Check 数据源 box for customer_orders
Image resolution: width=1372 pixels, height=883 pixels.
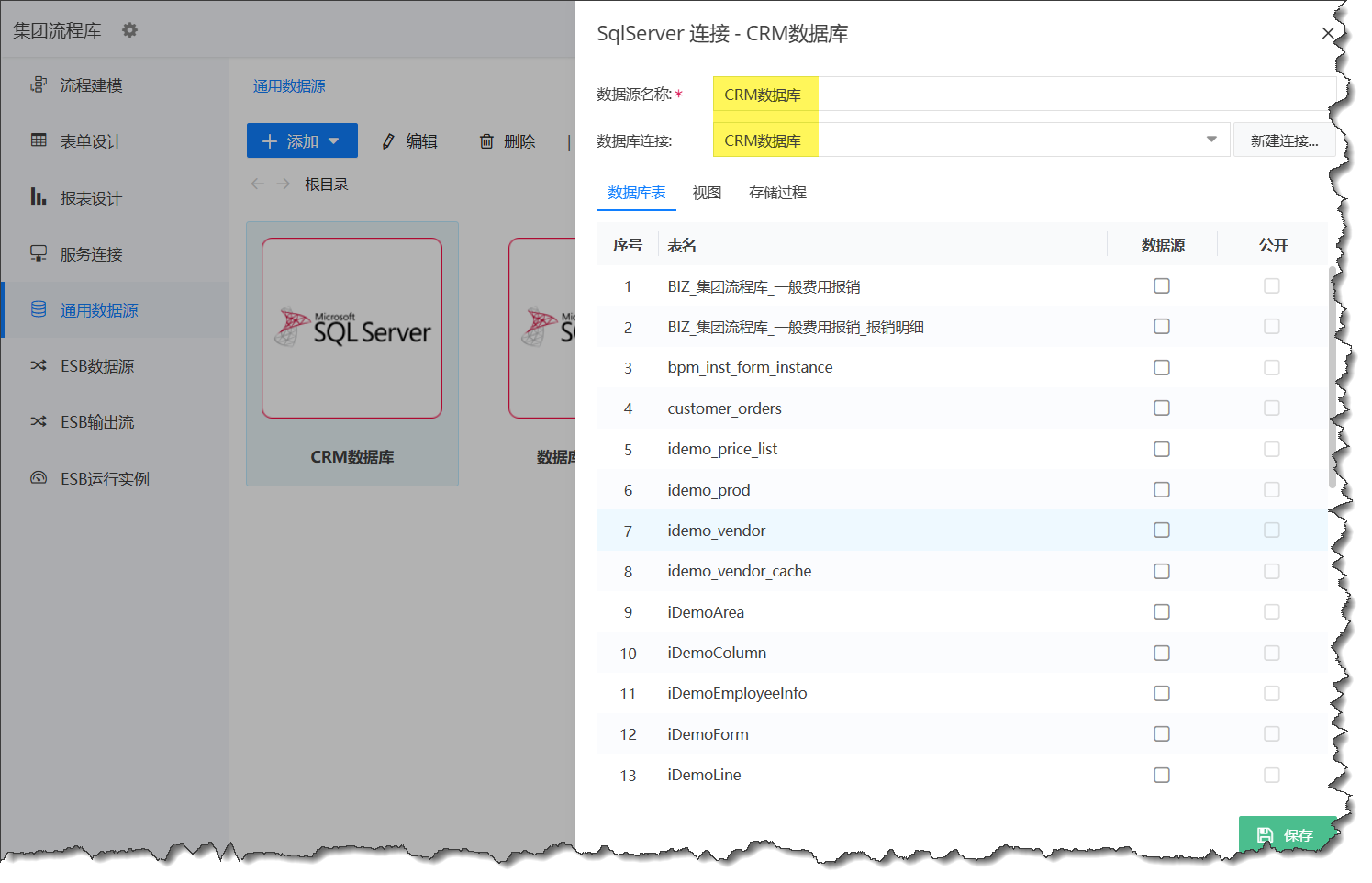click(1162, 408)
